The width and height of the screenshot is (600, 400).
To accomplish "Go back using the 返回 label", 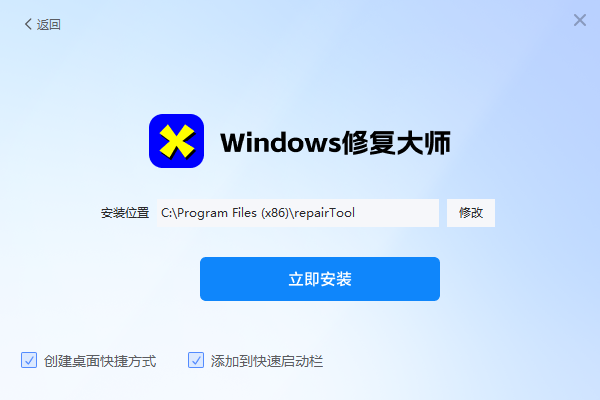I will click(49, 24).
